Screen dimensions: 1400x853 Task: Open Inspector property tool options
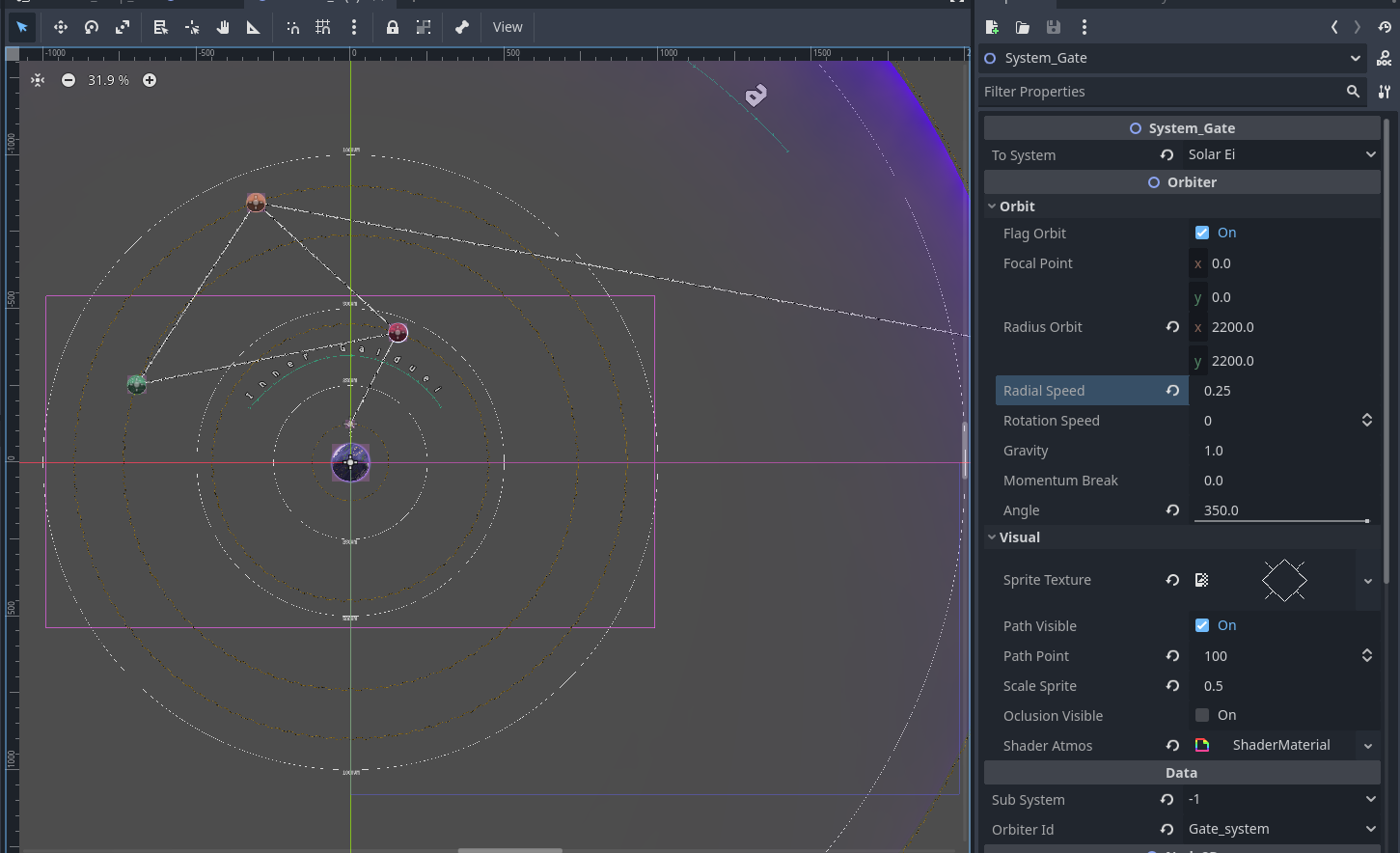pyautogui.click(x=1385, y=92)
